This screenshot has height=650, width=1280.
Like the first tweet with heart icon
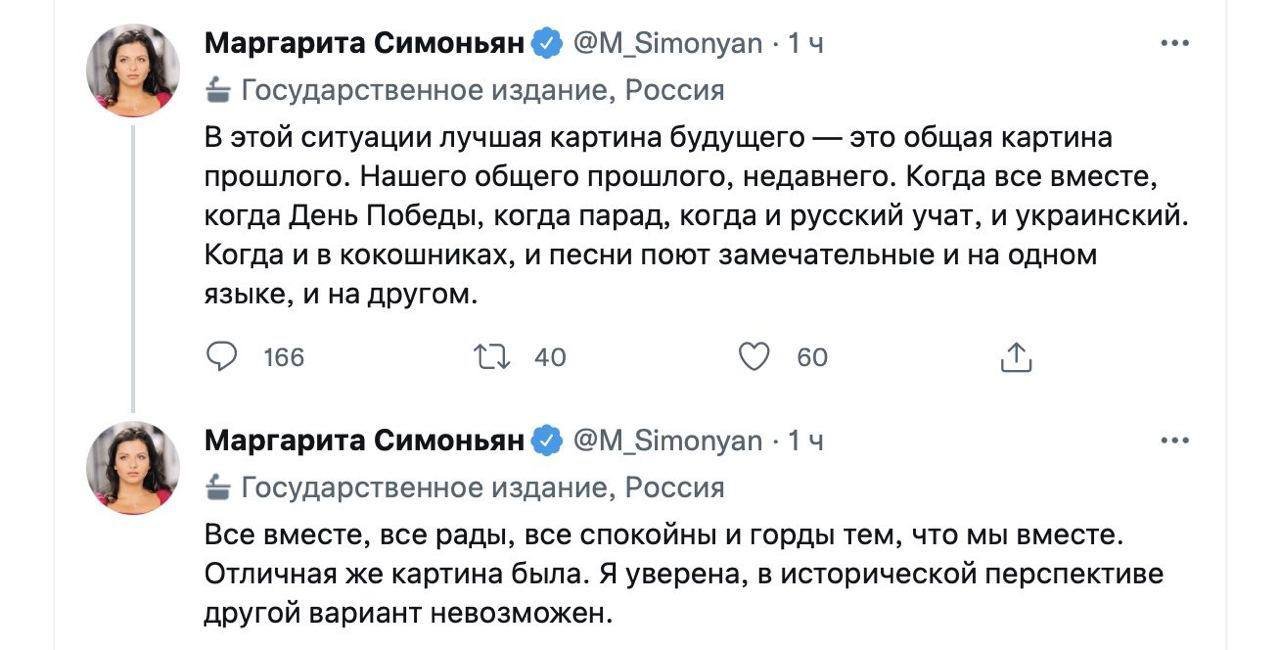(x=753, y=356)
